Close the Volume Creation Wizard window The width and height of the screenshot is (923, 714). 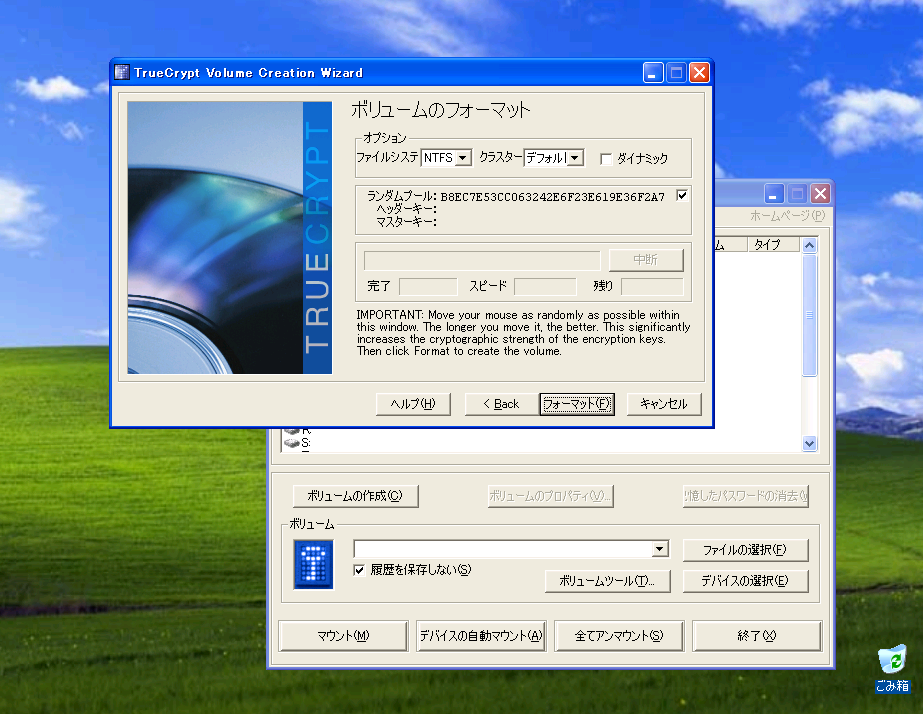point(699,73)
